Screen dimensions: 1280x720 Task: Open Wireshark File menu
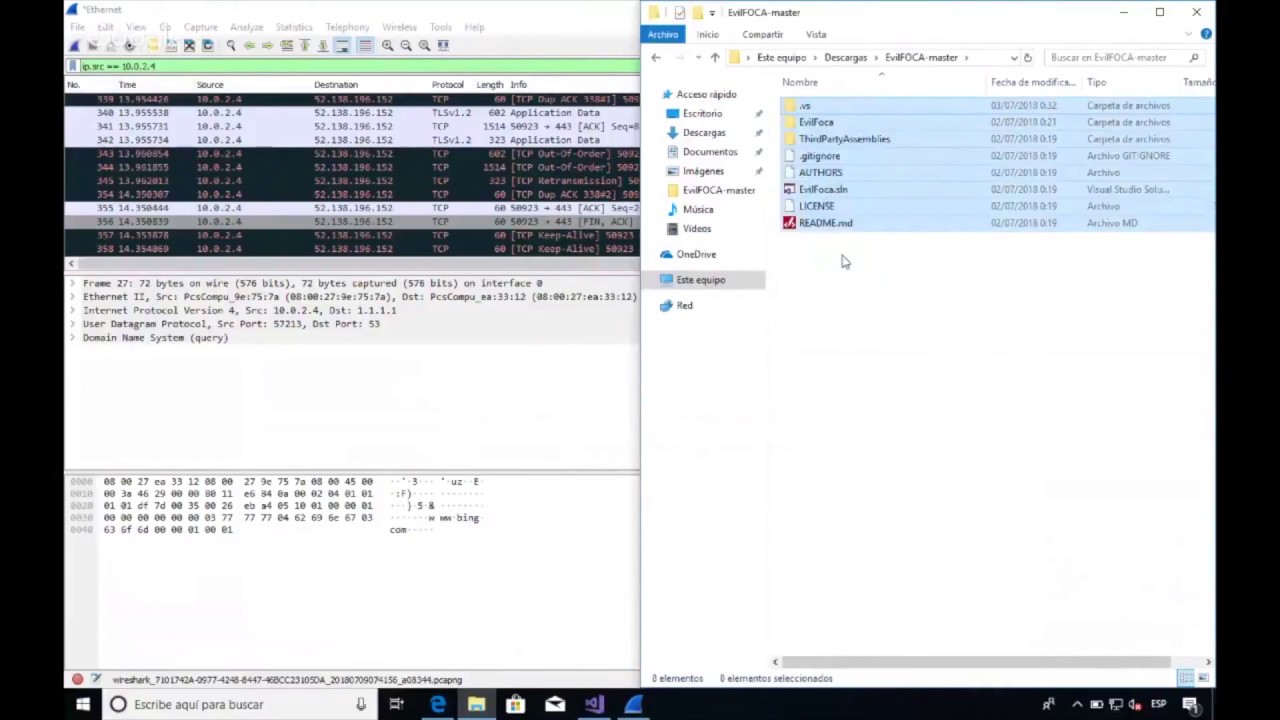(77, 27)
